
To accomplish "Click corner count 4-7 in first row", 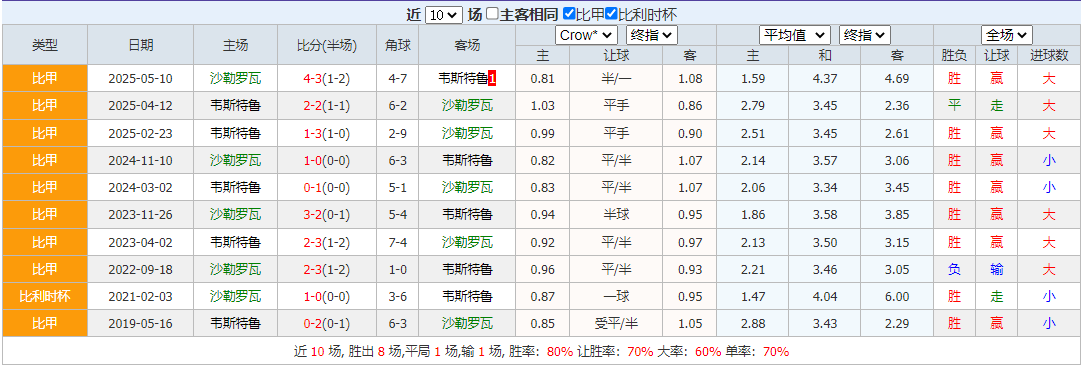I will coord(398,79).
